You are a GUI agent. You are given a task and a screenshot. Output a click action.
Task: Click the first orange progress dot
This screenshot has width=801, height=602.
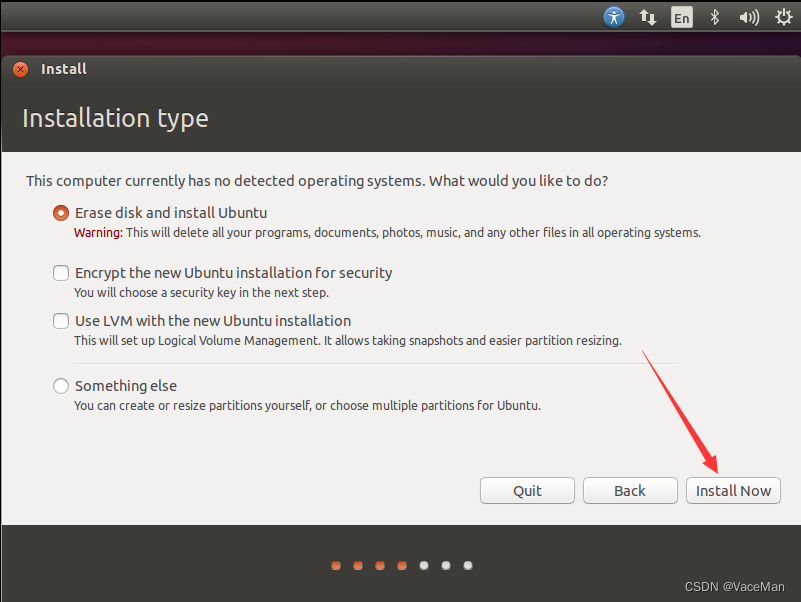coord(335,565)
